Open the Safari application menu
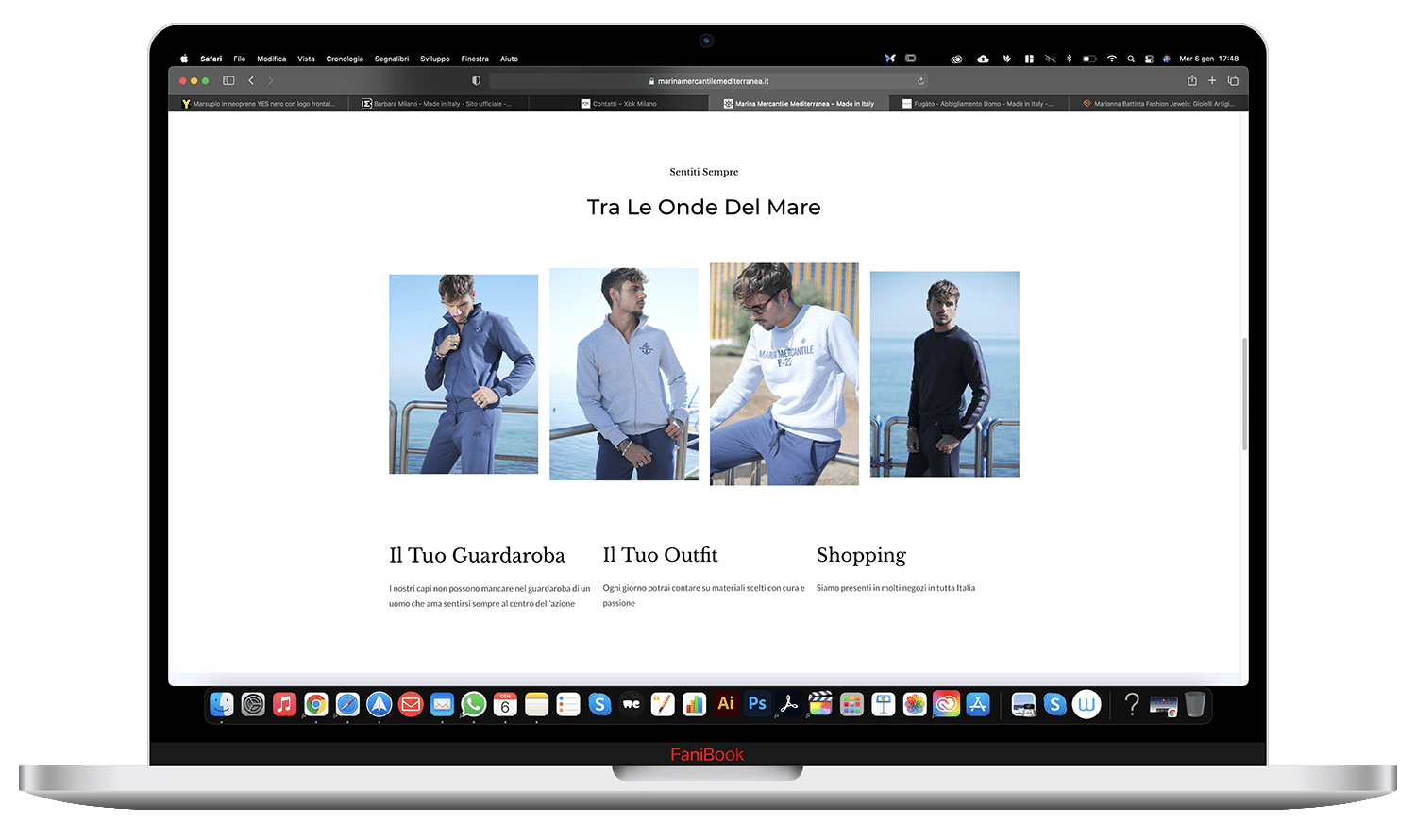The width and height of the screenshot is (1416, 840). point(211,59)
